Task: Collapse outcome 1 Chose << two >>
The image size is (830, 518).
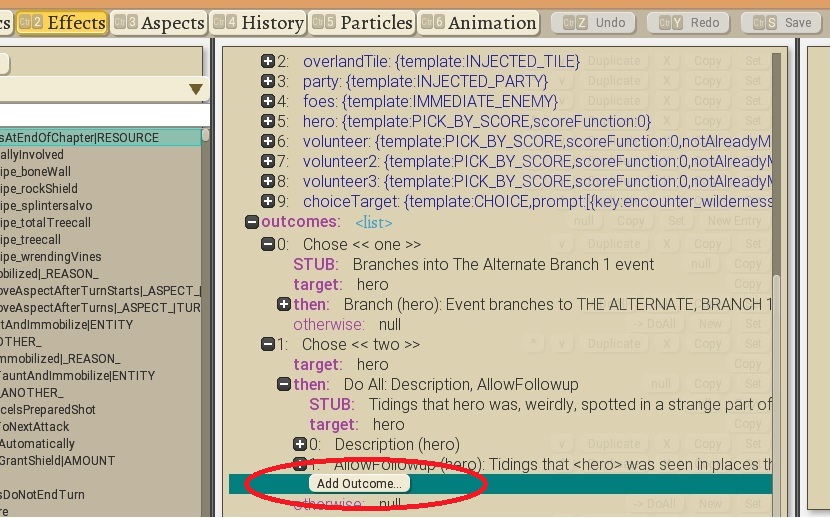Action: (268, 344)
